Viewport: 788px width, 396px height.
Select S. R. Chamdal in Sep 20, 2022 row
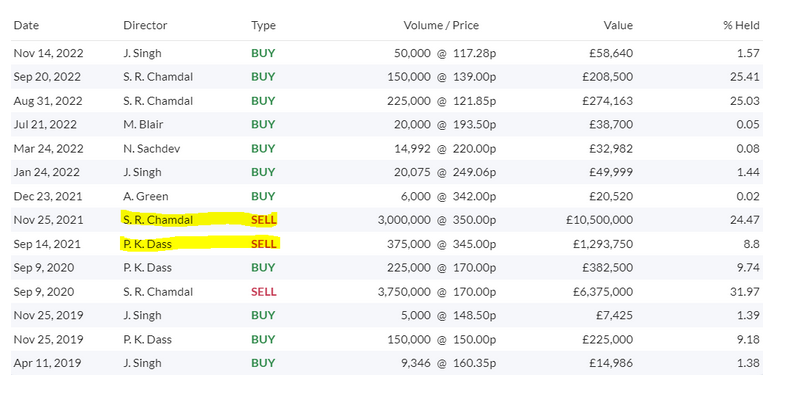(158, 77)
